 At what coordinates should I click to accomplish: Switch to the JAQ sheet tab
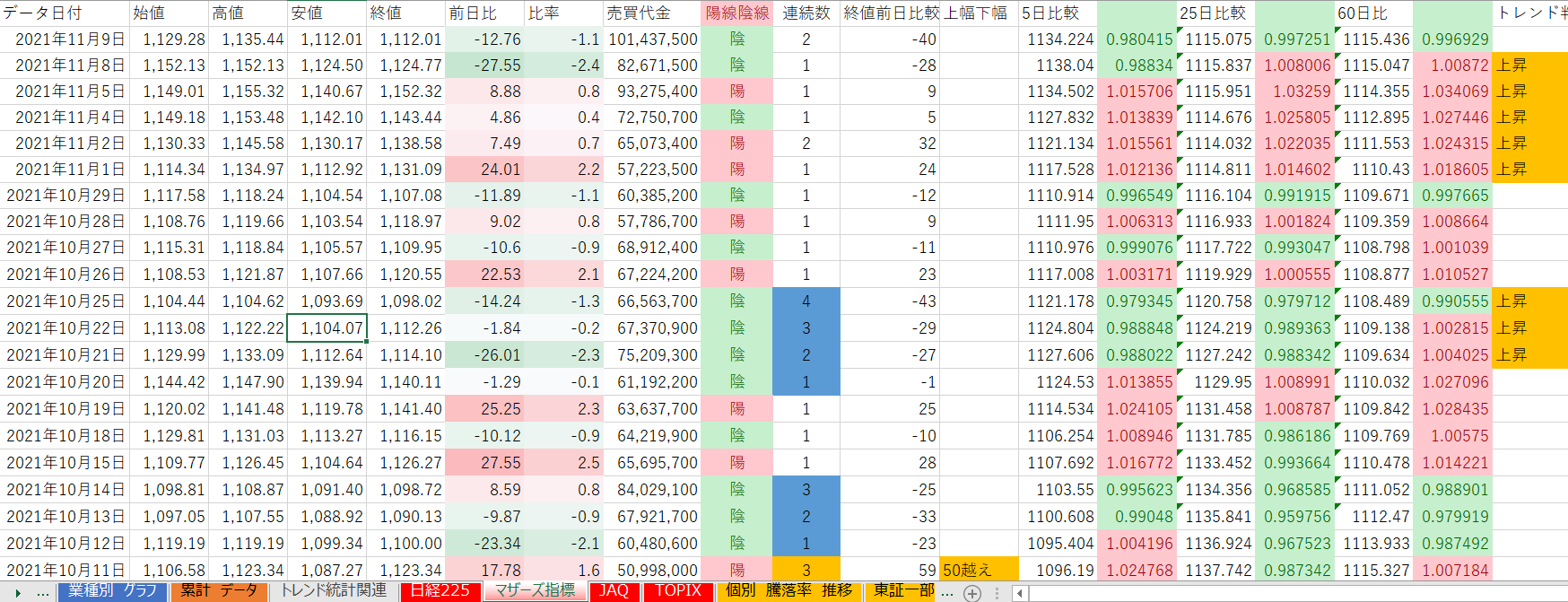(614, 591)
